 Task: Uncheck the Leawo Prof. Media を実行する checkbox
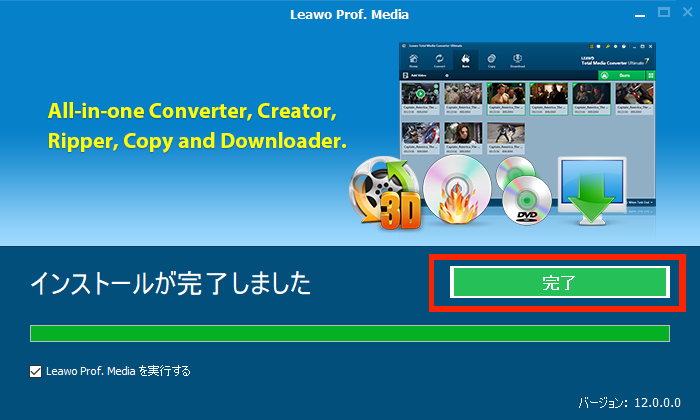coord(36,371)
